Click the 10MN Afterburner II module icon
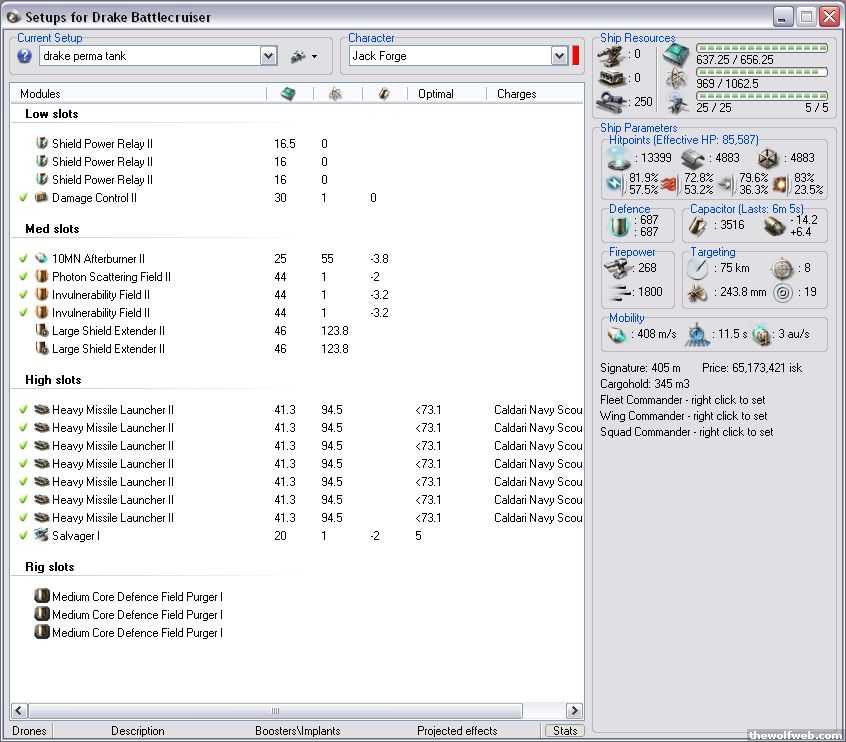846x742 pixels. pos(42,259)
